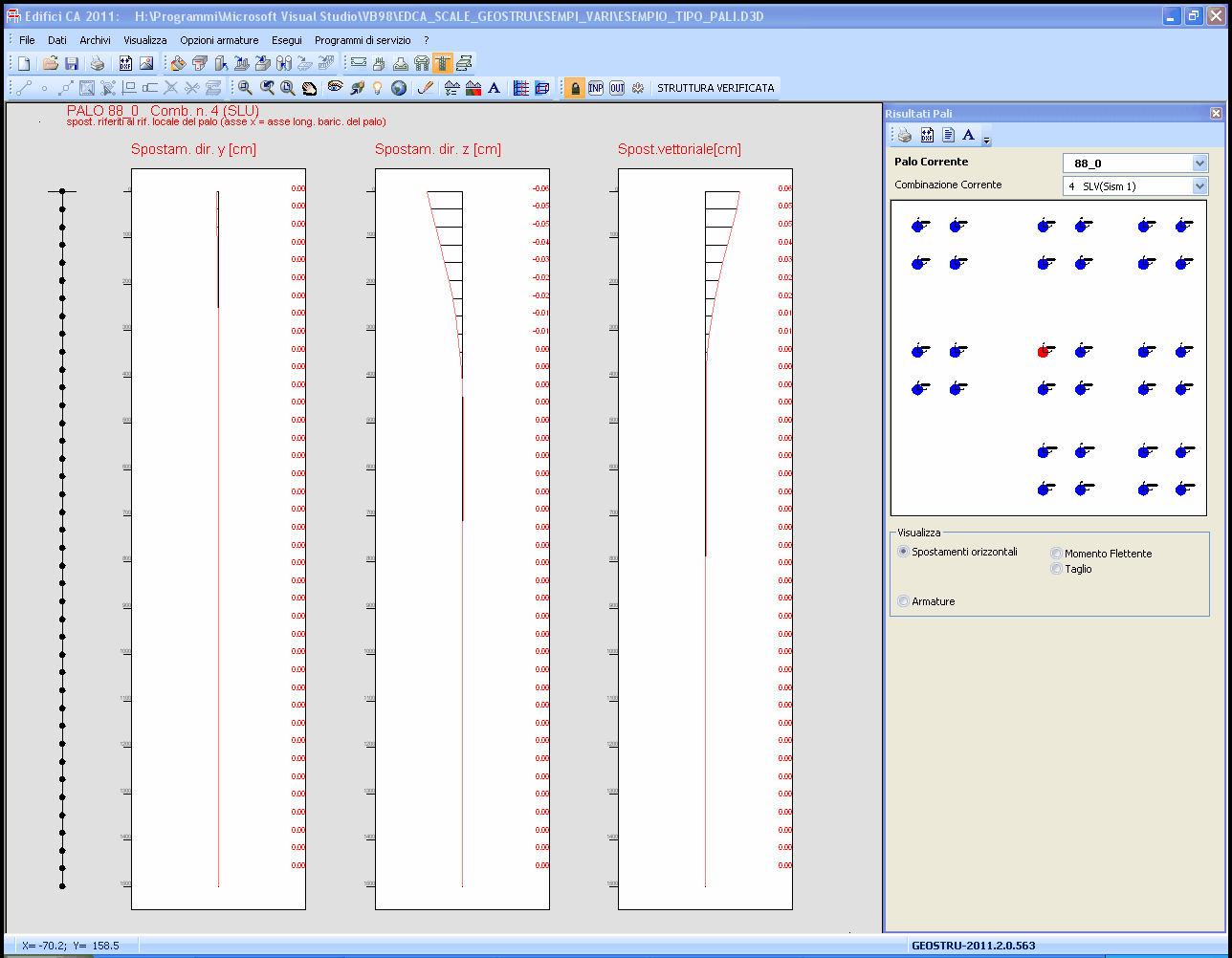The height and width of the screenshot is (958, 1232).
Task: Toggle the padlock lock icon
Action: (x=575, y=88)
